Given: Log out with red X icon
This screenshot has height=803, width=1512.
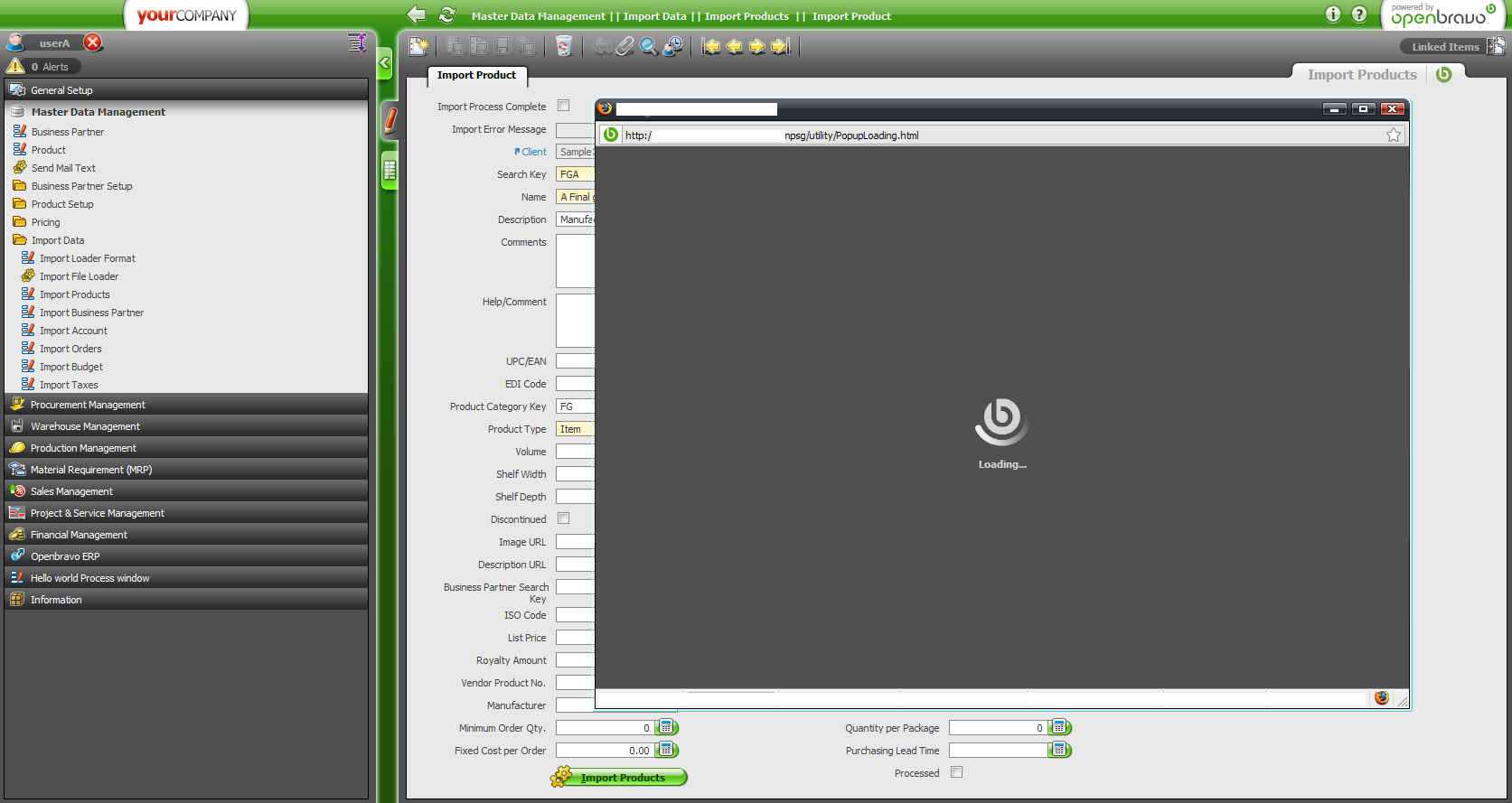Looking at the screenshot, I should tap(93, 42).
